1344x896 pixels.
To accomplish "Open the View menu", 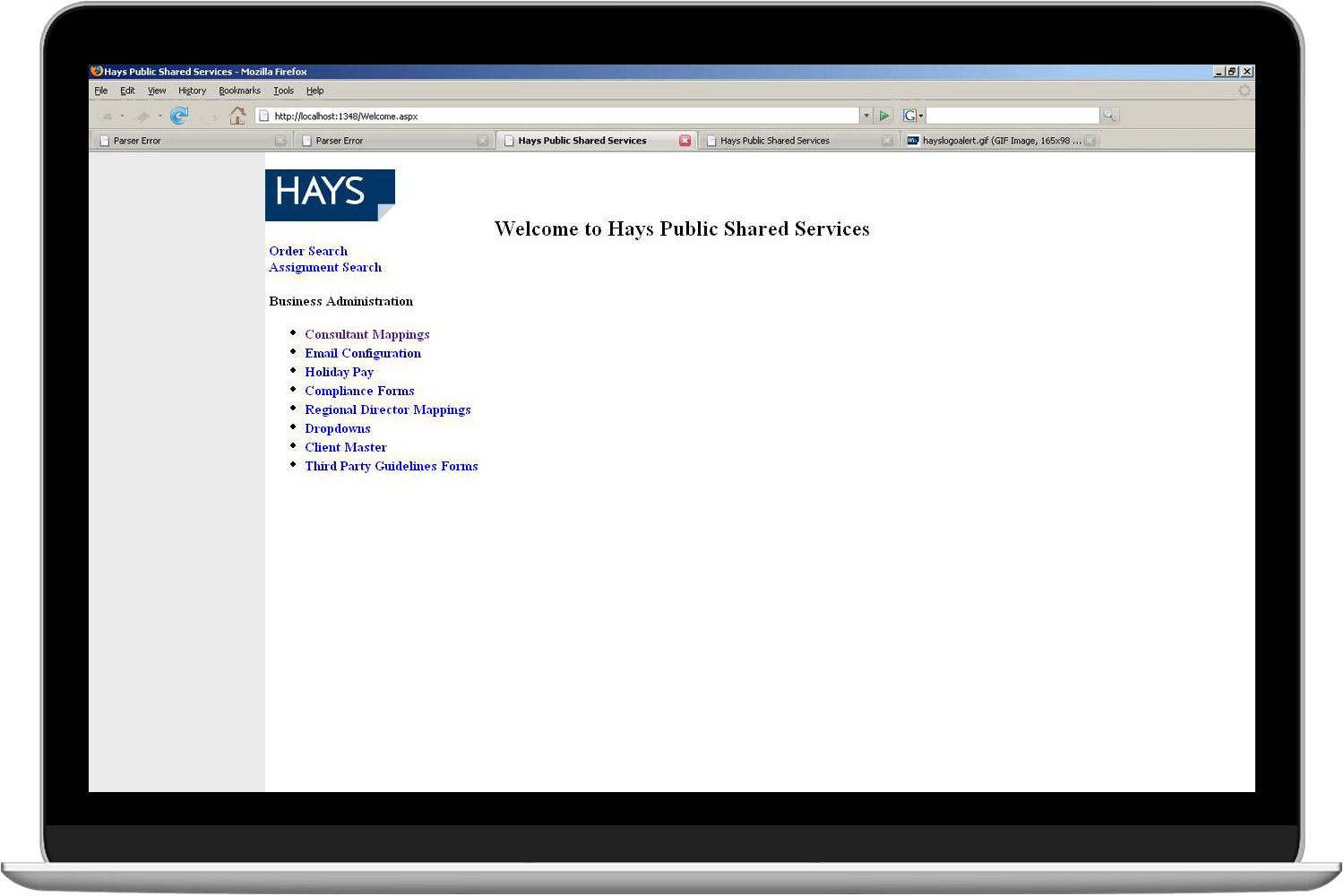I will (157, 90).
